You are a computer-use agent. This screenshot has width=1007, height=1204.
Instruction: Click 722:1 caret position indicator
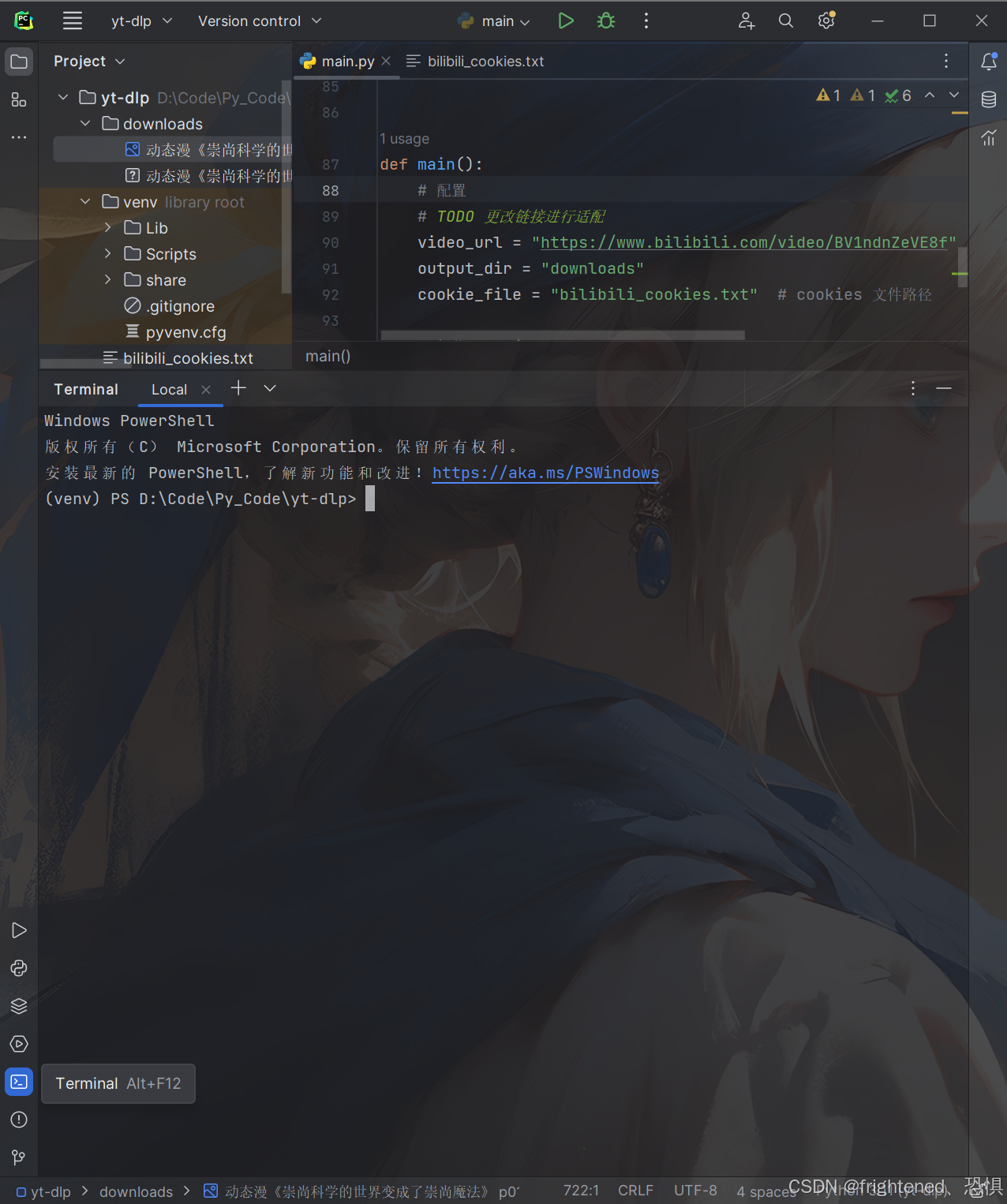[x=581, y=1191]
